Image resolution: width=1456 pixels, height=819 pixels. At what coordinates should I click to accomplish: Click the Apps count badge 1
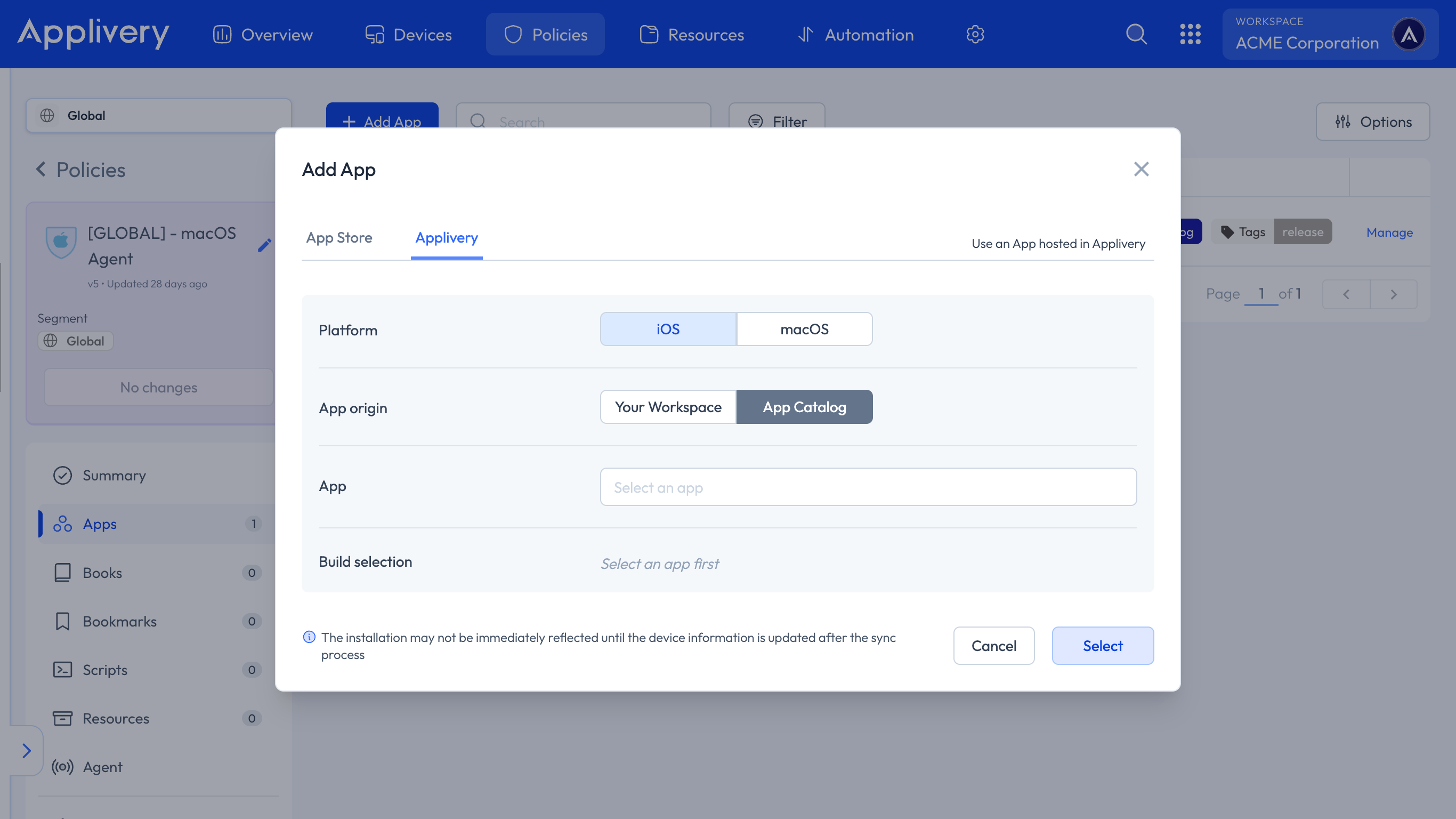click(254, 524)
